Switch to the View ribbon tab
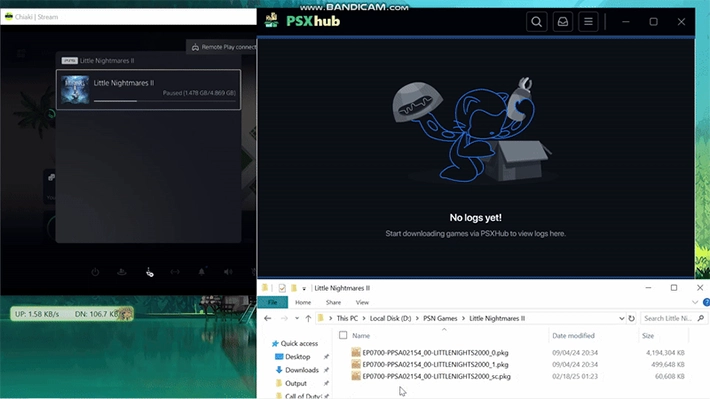Viewport: 710px width, 399px height. pos(362,302)
